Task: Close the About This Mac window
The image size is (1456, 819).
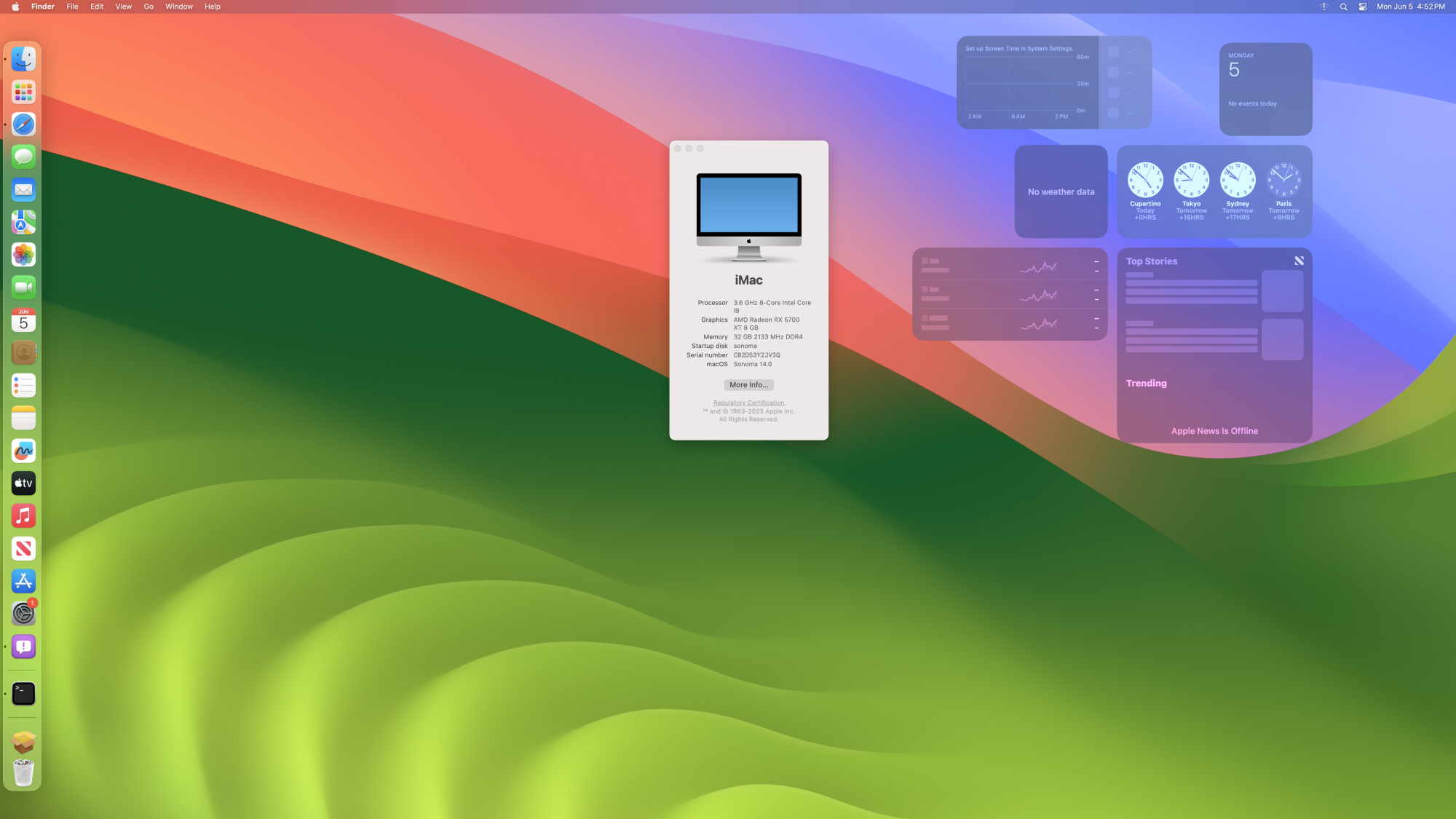Action: tap(677, 149)
